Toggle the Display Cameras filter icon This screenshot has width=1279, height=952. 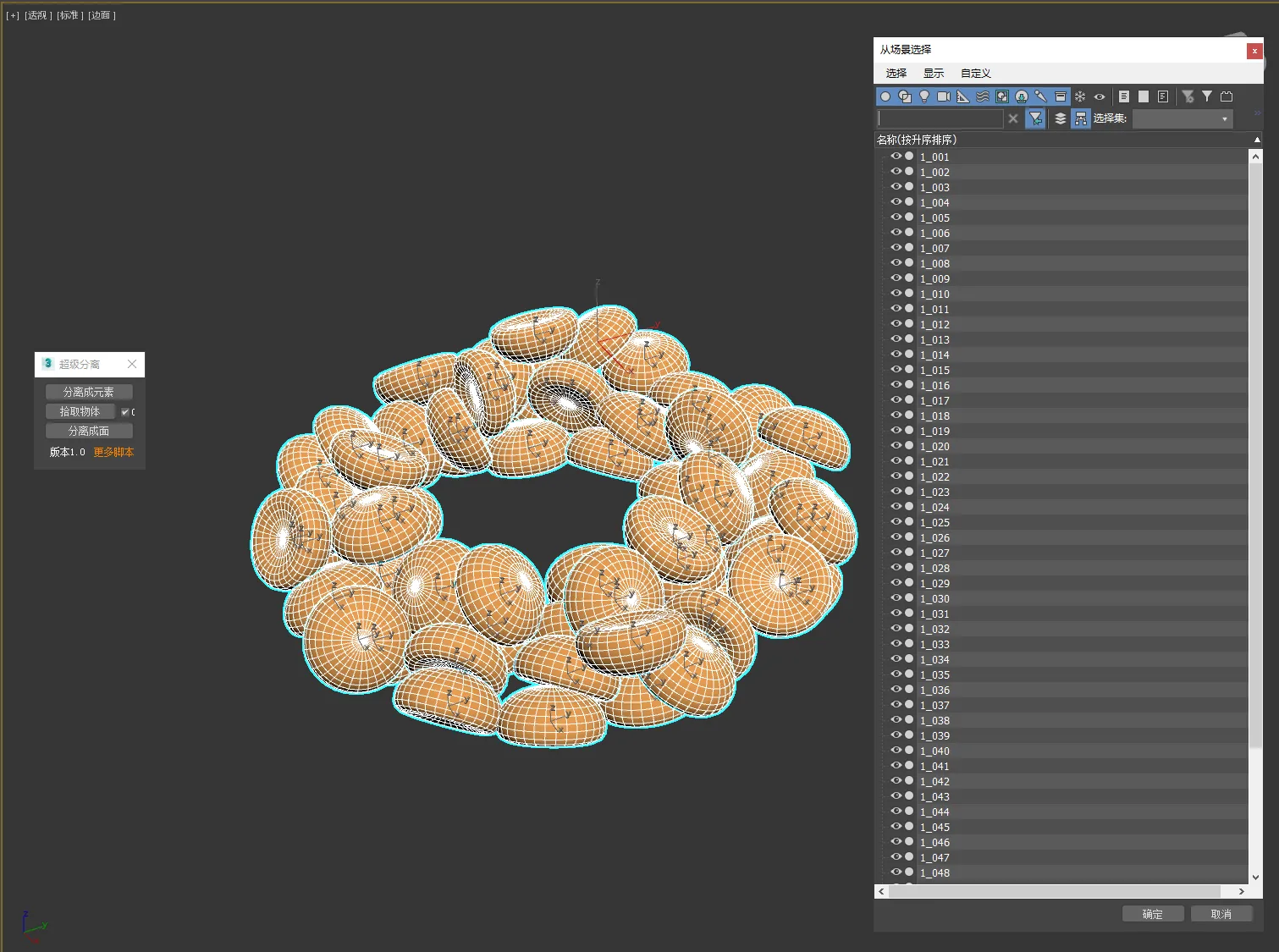944,96
